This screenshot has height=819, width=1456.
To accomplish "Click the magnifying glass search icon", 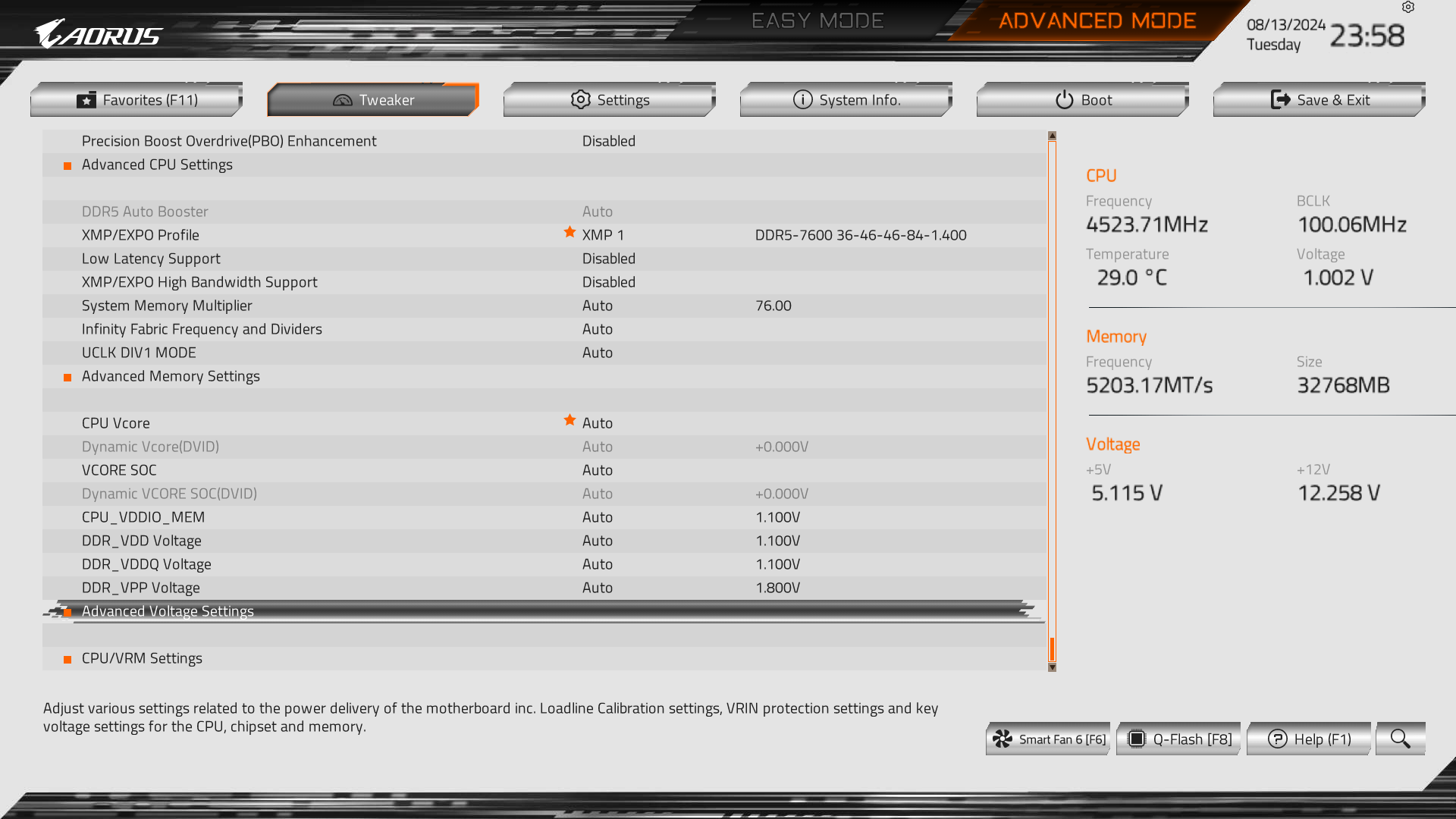I will (x=1400, y=739).
